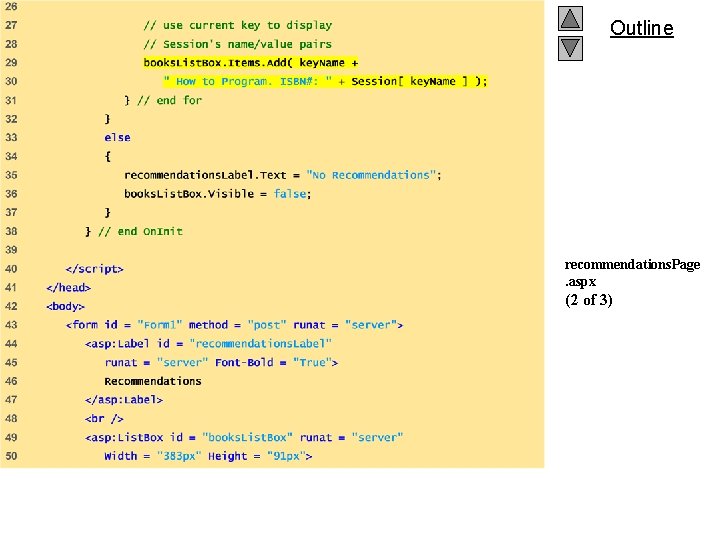Click the 'Font-Bold = "True">' attribute line
This screenshot has width=720, height=540.
(x=221, y=362)
